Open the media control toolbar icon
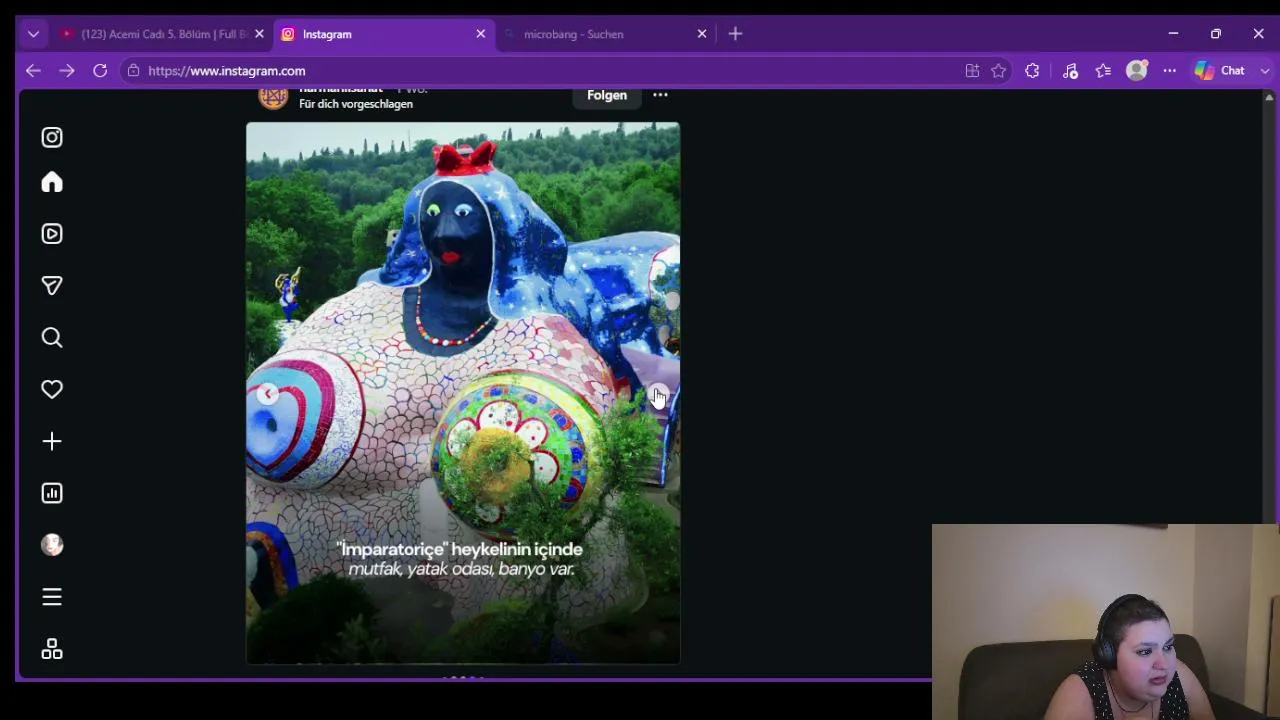1280x720 pixels. (1070, 71)
